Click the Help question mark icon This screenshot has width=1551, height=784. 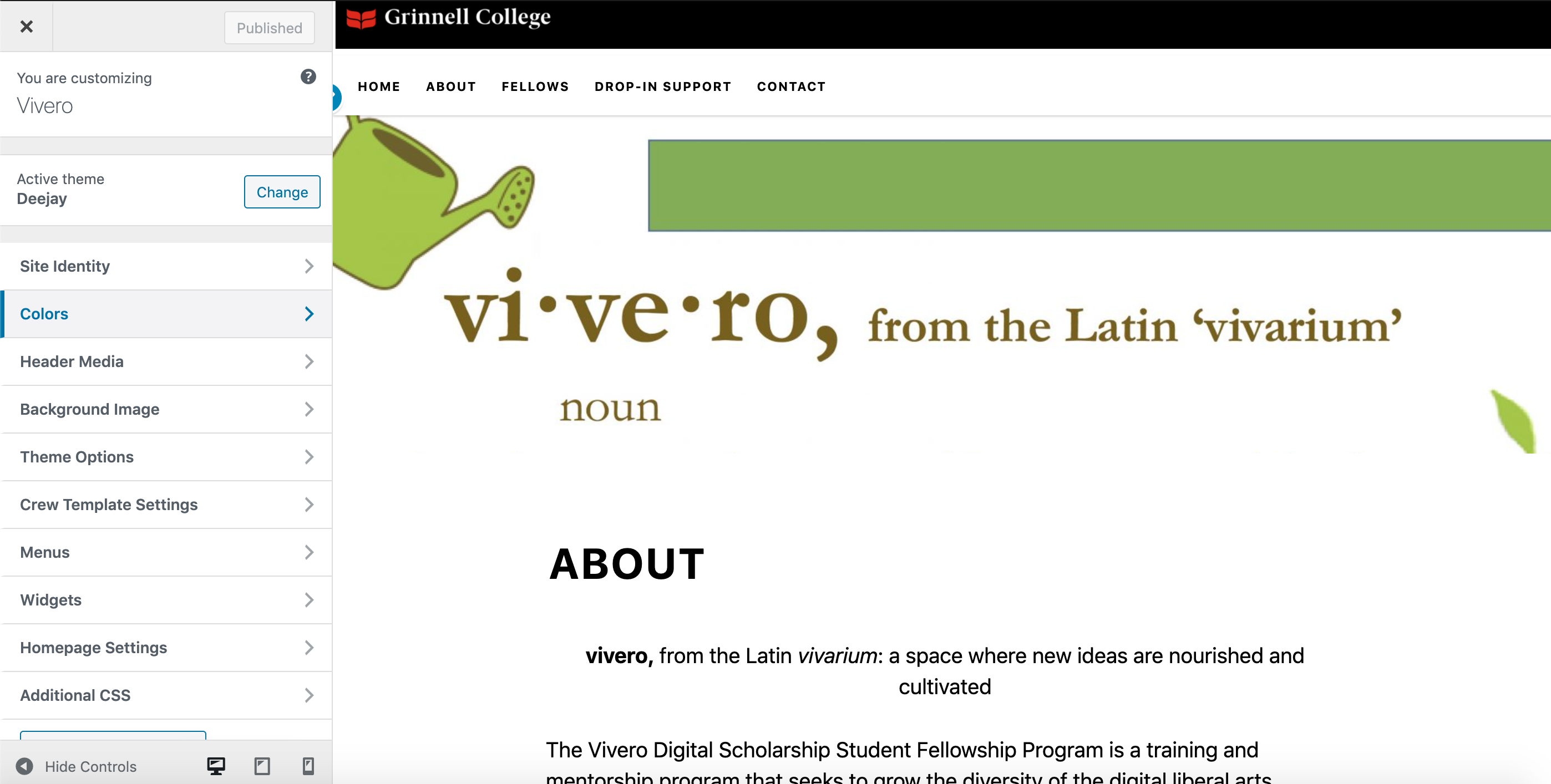pyautogui.click(x=308, y=78)
